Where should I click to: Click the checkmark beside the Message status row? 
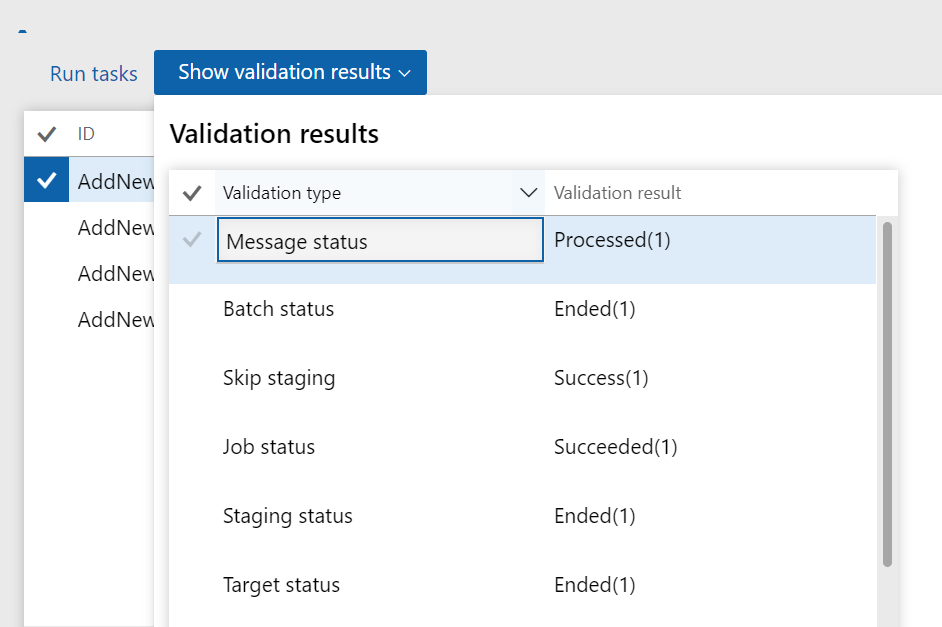tap(192, 239)
